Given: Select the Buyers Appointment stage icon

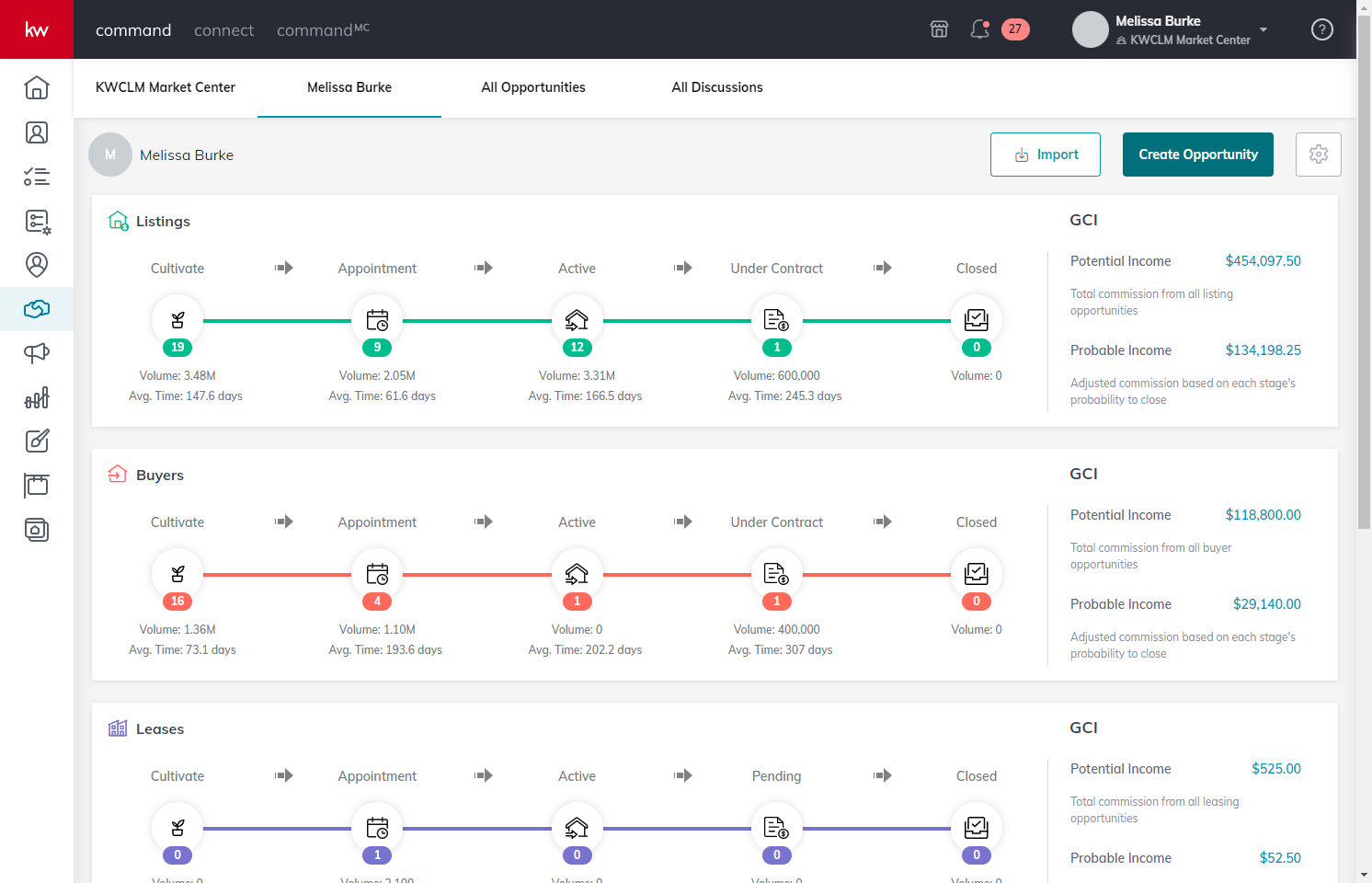Looking at the screenshot, I should (x=377, y=574).
